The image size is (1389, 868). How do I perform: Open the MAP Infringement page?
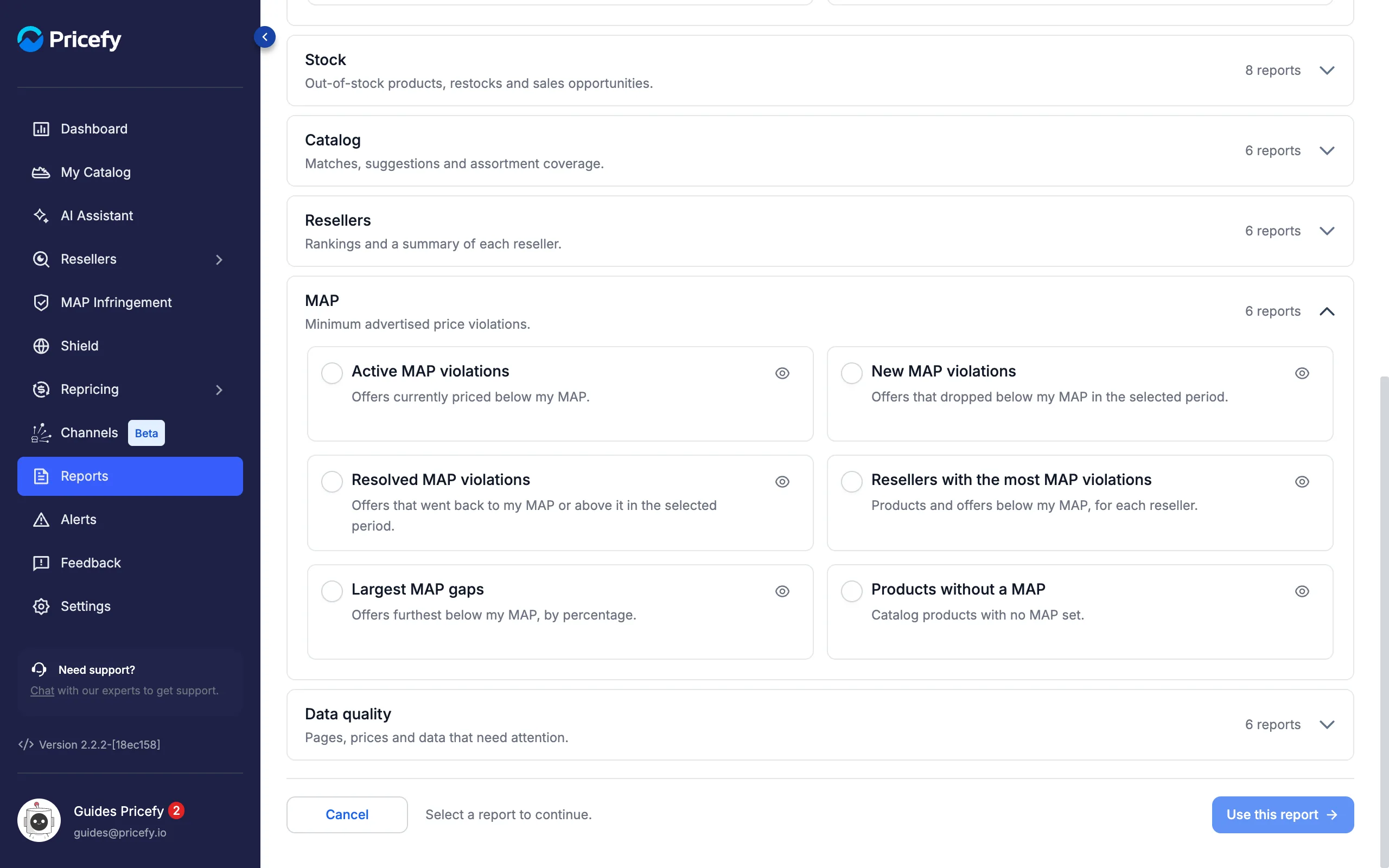point(130,303)
